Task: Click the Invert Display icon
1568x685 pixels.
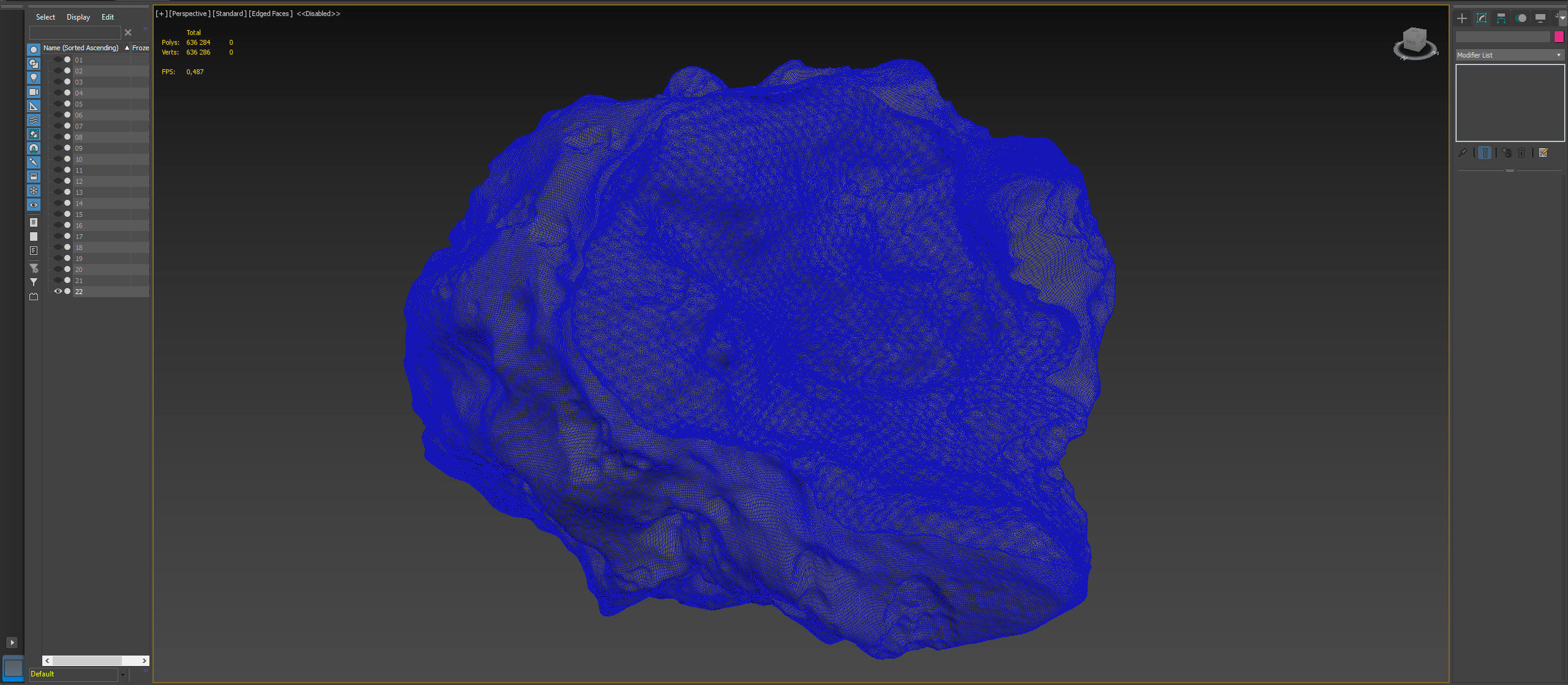Action: 34,251
